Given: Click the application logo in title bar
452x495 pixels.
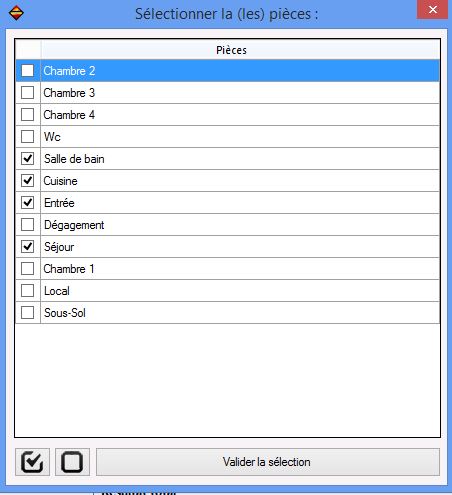Looking at the screenshot, I should (16, 14).
